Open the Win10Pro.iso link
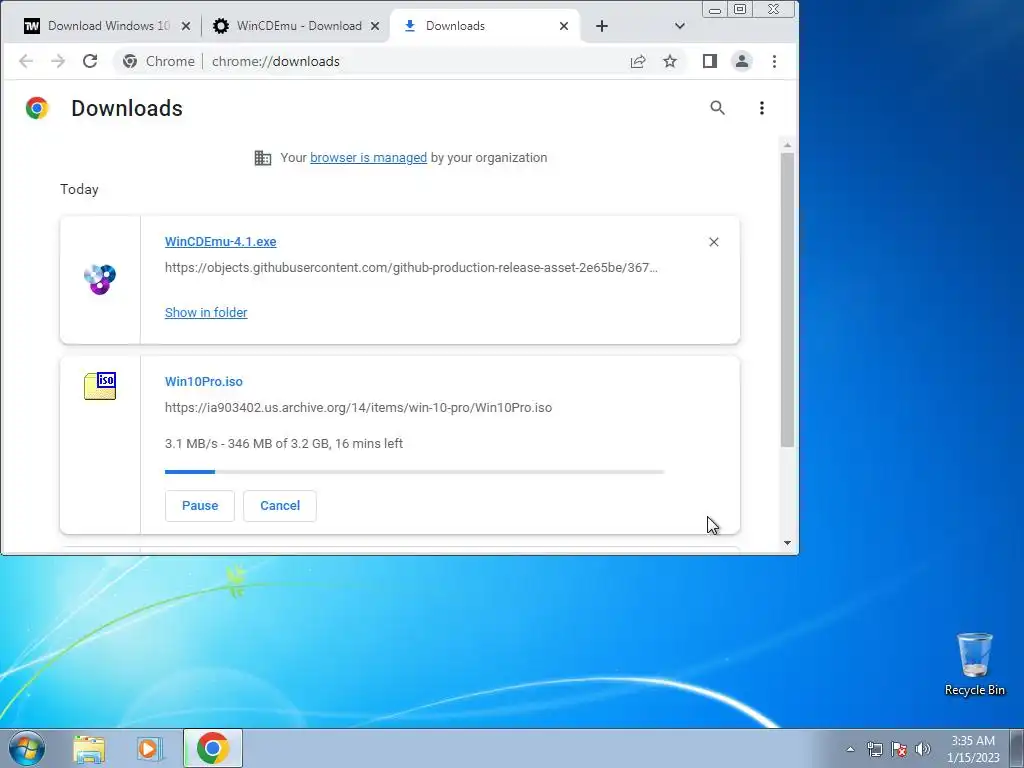 [204, 381]
